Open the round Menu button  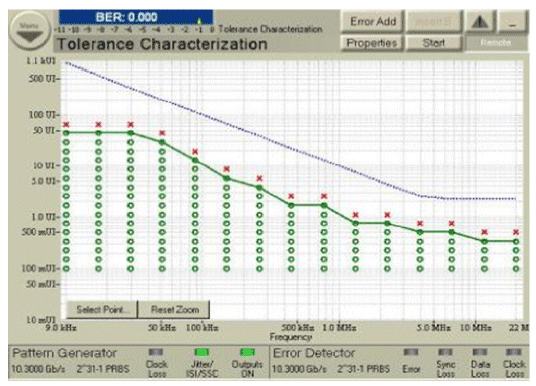[x=30, y=31]
